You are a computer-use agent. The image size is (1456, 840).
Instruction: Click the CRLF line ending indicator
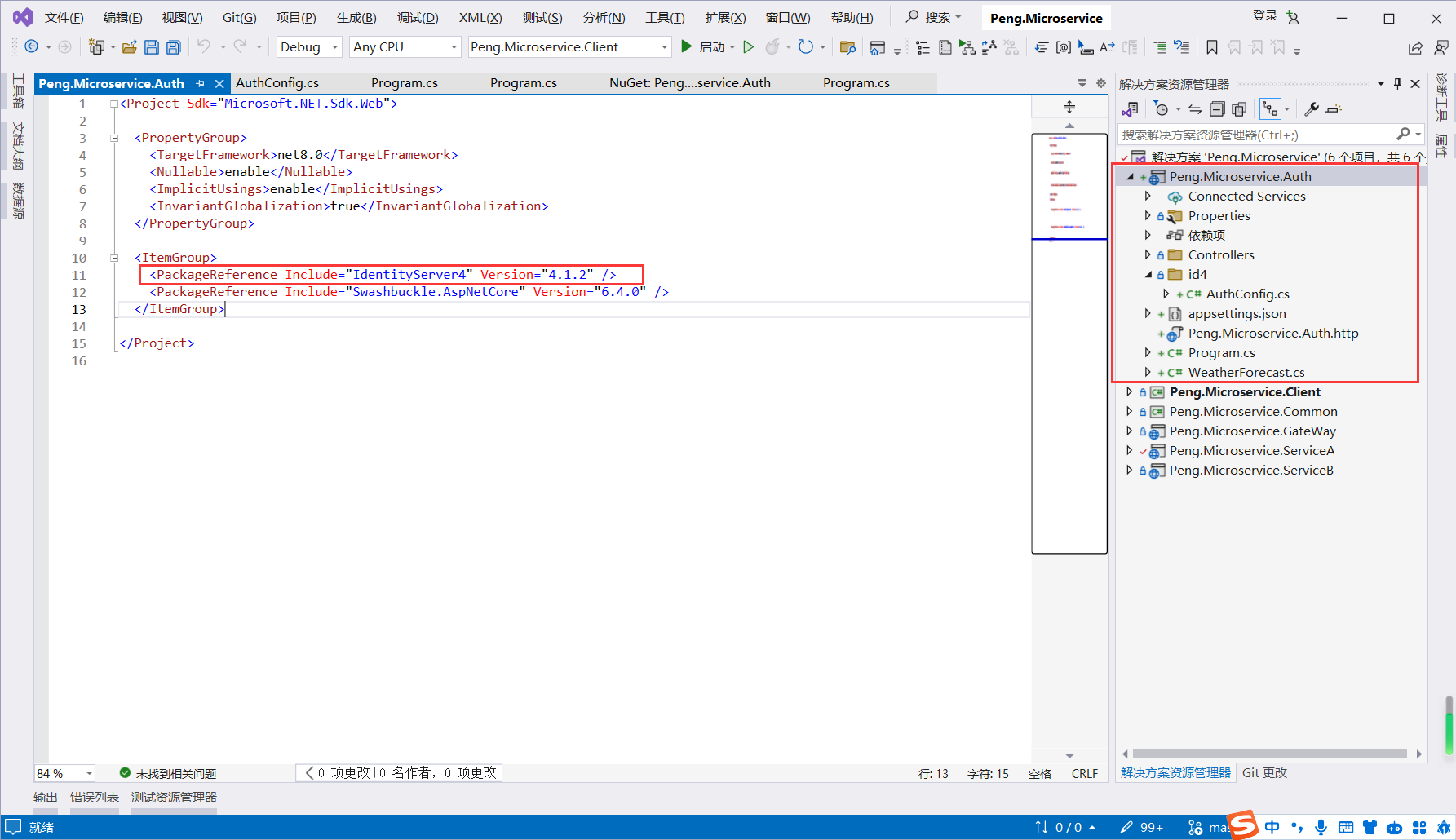pyautogui.click(x=1085, y=774)
